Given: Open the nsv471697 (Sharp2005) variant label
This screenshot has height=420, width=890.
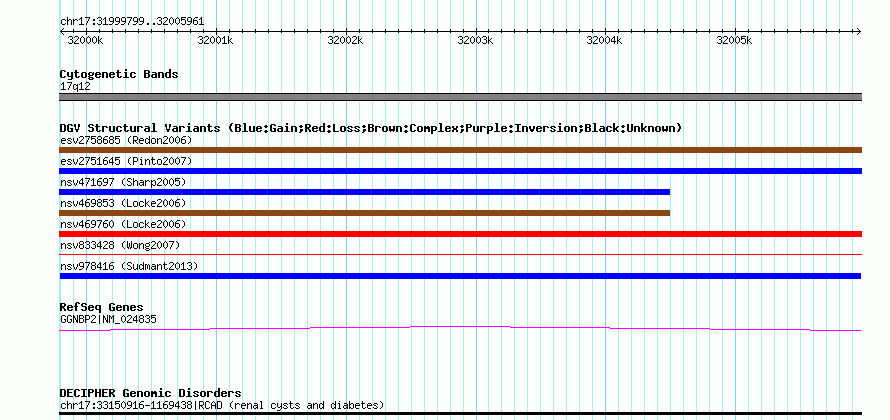Looking at the screenshot, I should pos(123,182).
